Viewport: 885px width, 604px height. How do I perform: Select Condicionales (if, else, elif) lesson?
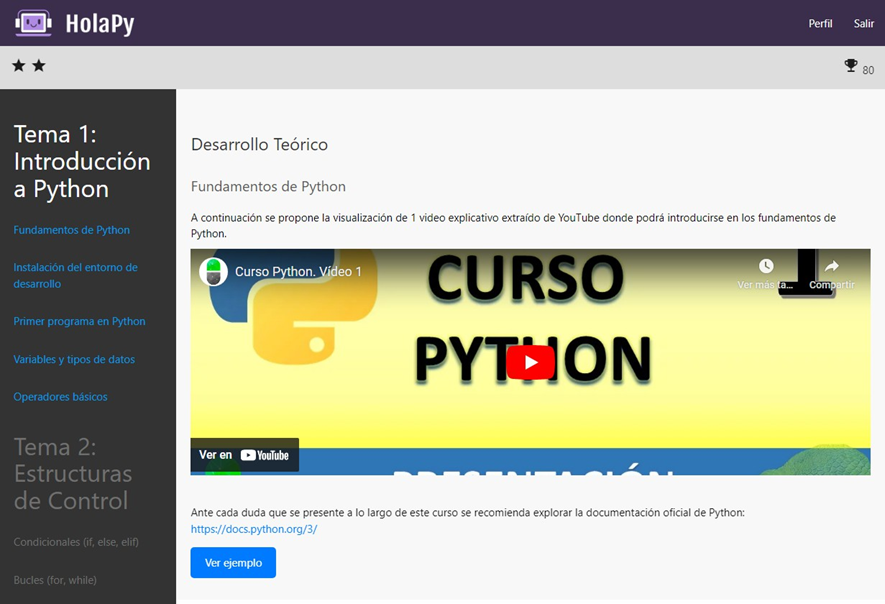pyautogui.click(x=75, y=542)
